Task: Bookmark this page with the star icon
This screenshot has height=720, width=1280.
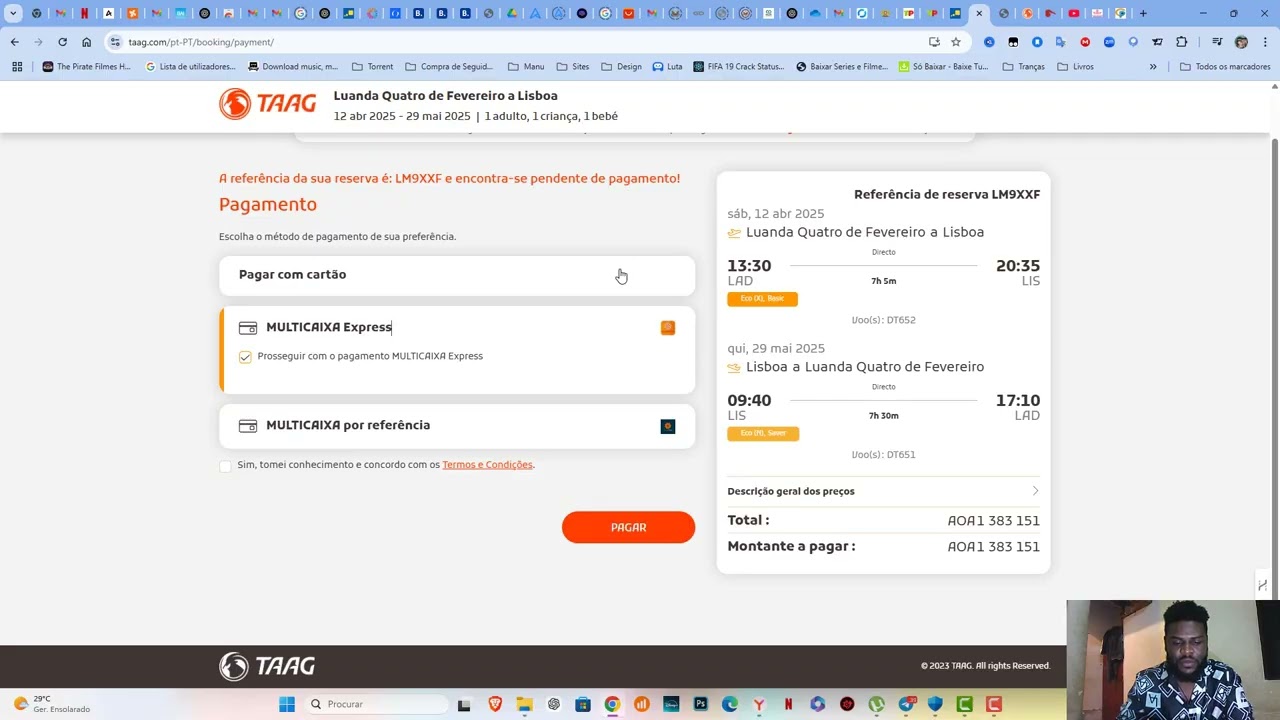Action: pyautogui.click(x=956, y=42)
